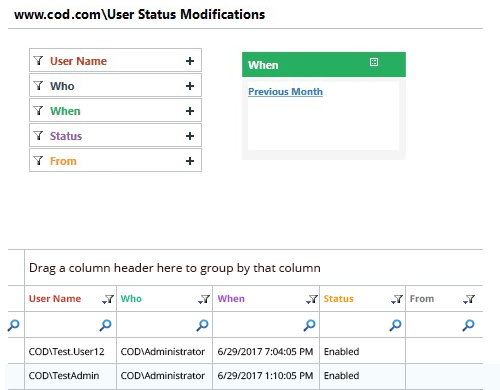Viewport: 500px width, 390px height.
Task: Sort by the User Name column header
Action: coord(55,299)
